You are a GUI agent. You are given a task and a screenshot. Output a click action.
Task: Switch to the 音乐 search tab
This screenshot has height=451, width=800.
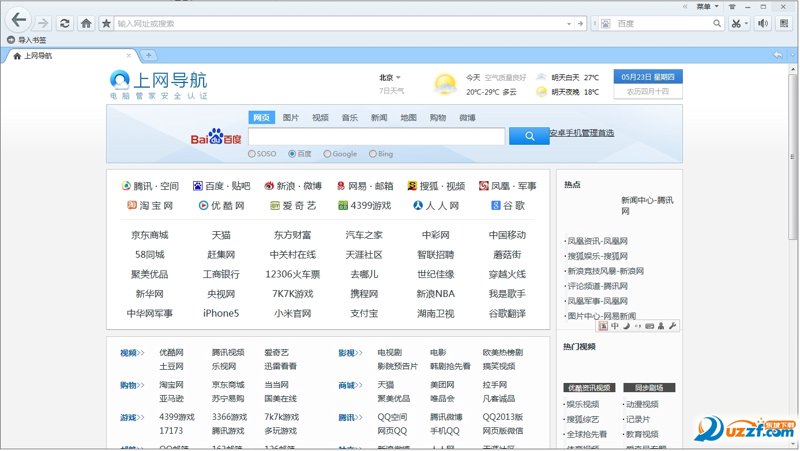349,117
